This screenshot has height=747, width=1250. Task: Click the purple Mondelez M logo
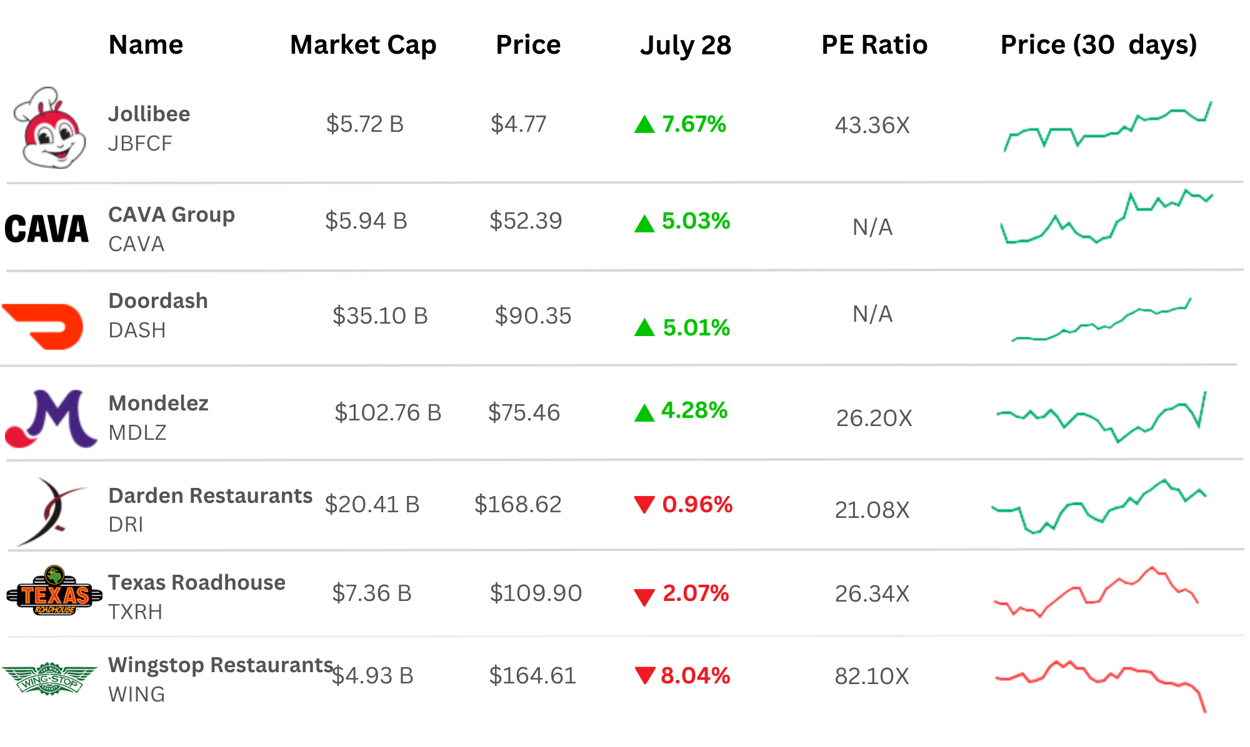(x=50, y=419)
